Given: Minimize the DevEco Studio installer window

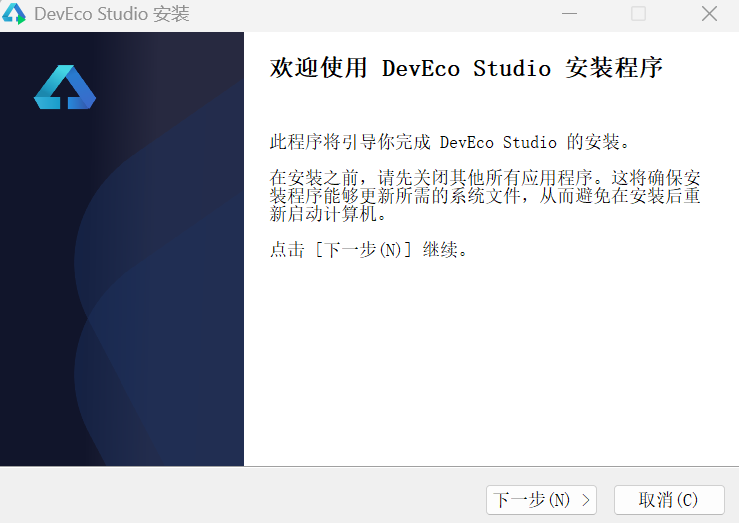Looking at the screenshot, I should [569, 14].
